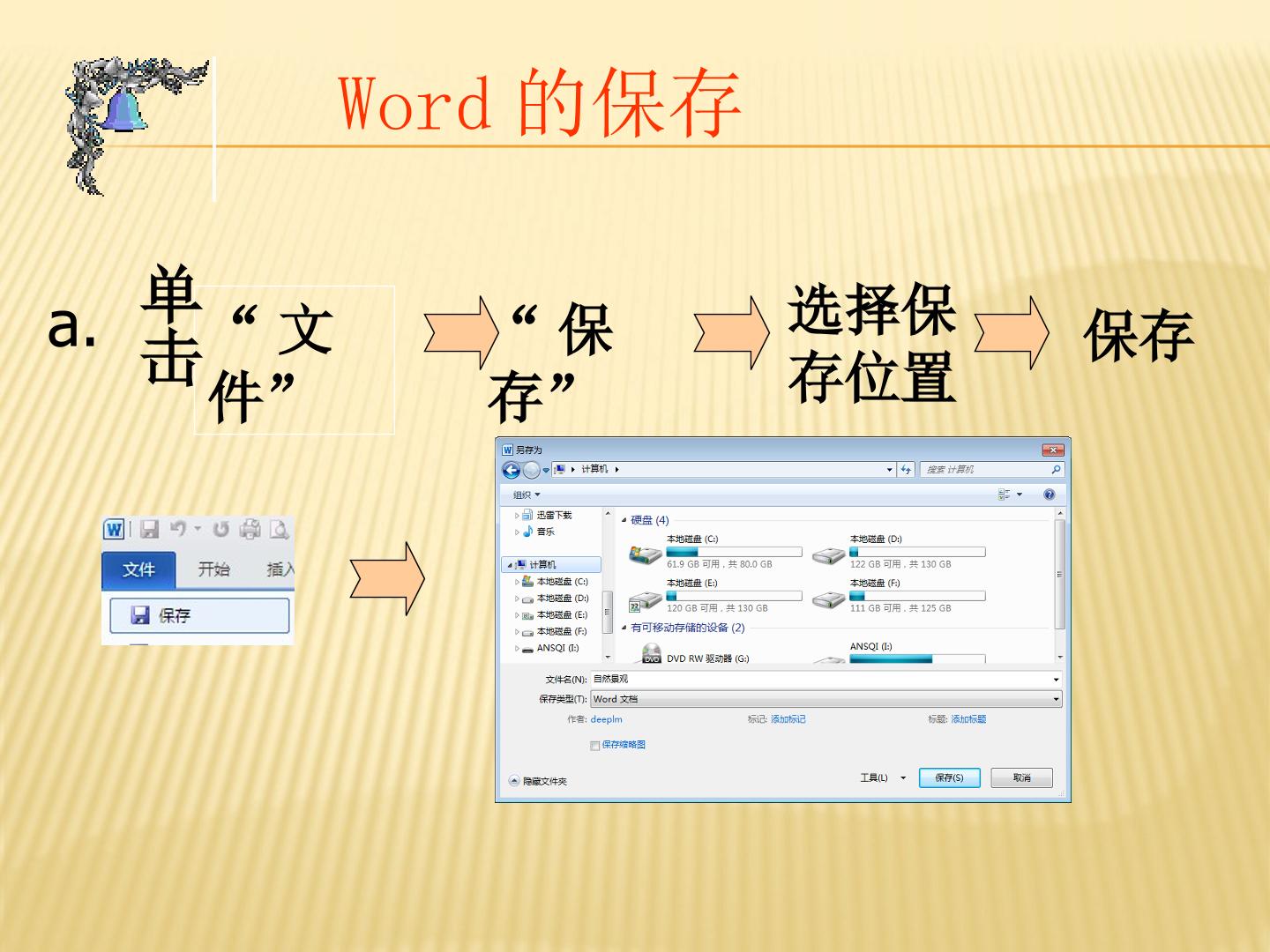Open the help icon in the dialog toolbar
Viewport: 1270px width, 952px height.
point(1050,495)
